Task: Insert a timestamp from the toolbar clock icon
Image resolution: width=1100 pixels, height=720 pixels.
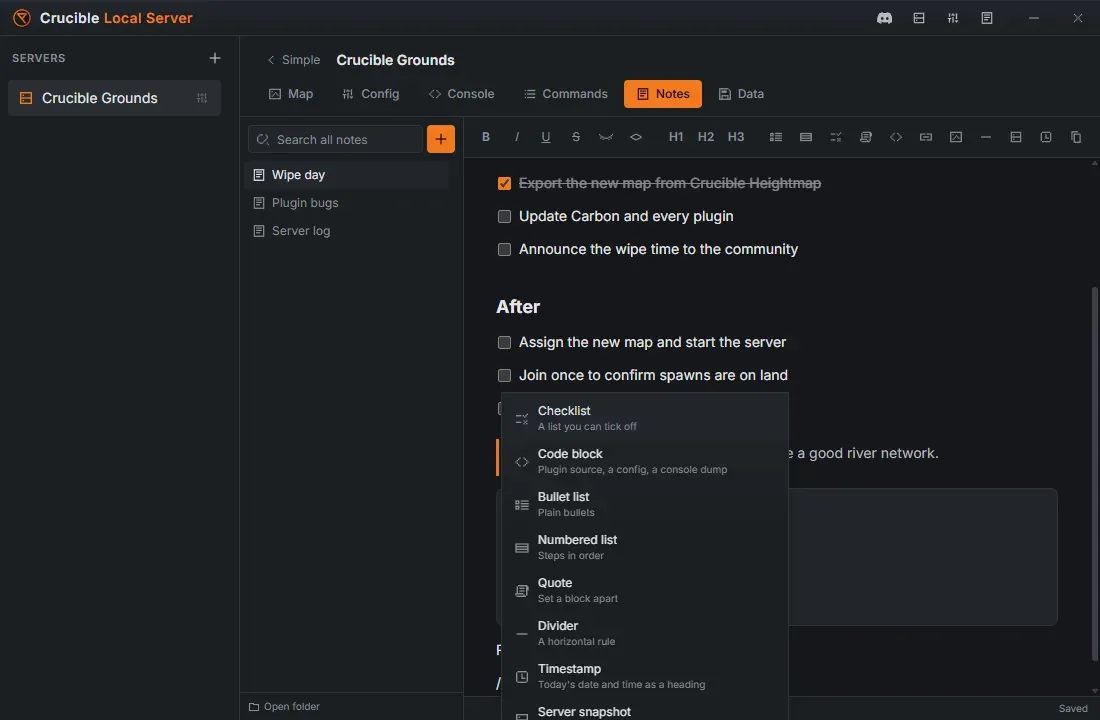Action: 1046,137
